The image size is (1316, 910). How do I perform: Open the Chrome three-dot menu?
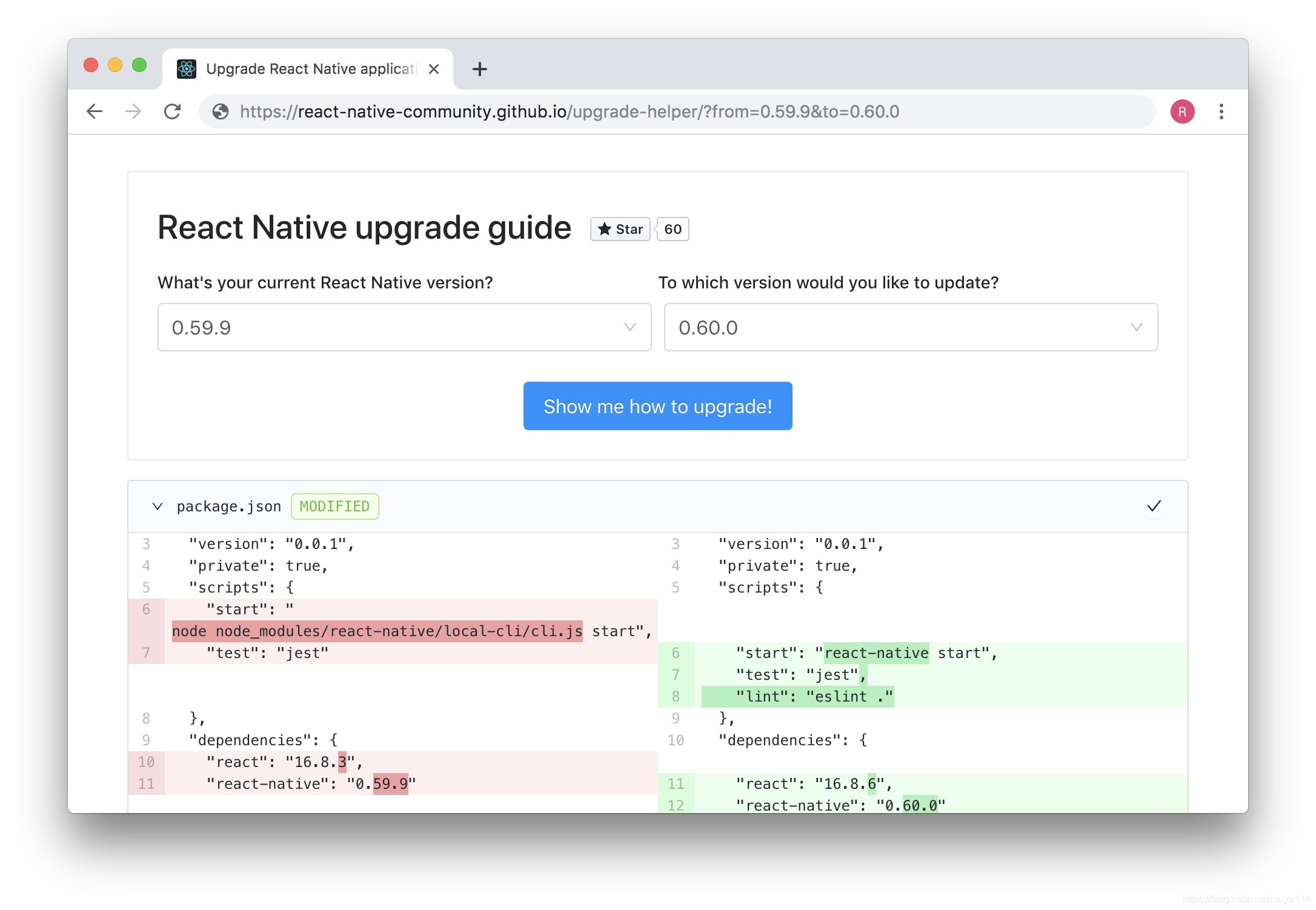click(x=1221, y=111)
